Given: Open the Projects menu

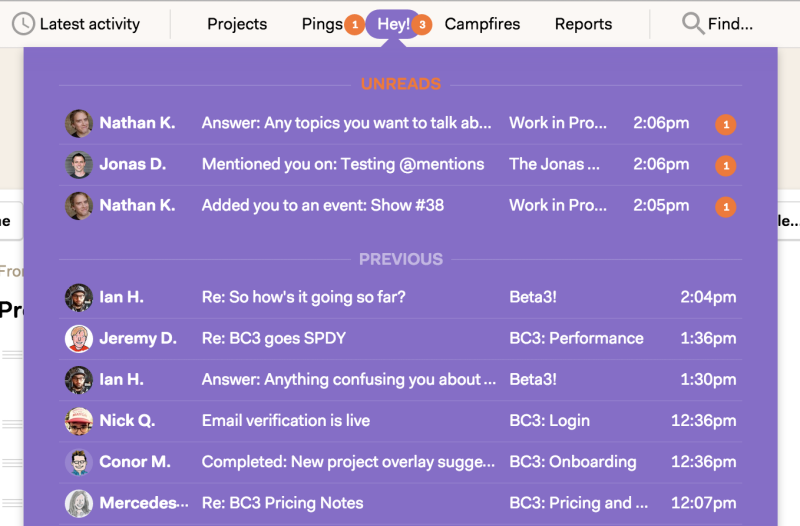Looking at the screenshot, I should 237,24.
